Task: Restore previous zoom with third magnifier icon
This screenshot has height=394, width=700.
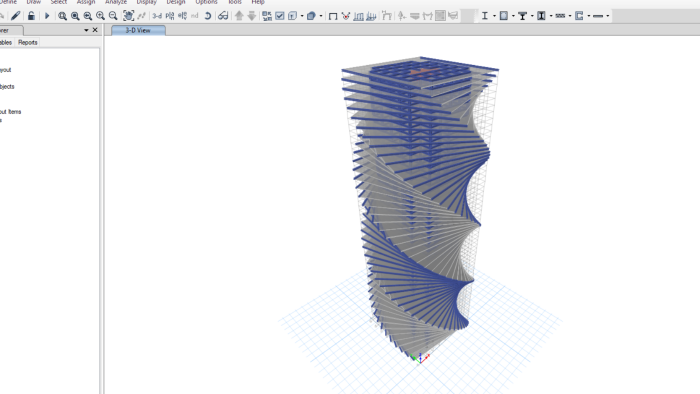Action: pos(88,16)
